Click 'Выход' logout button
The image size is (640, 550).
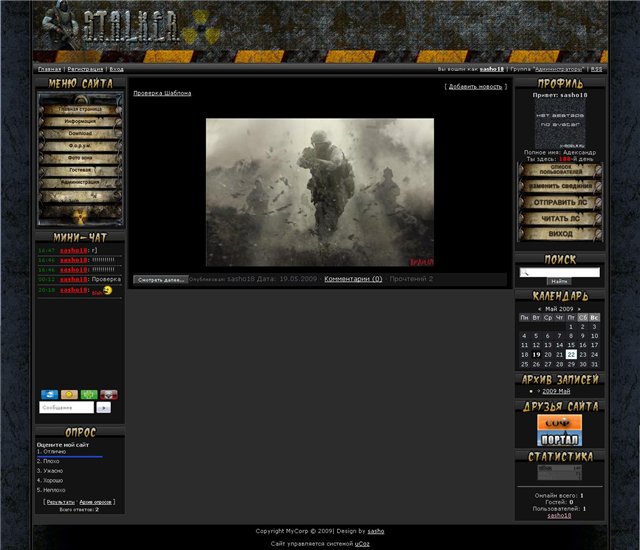[560, 234]
